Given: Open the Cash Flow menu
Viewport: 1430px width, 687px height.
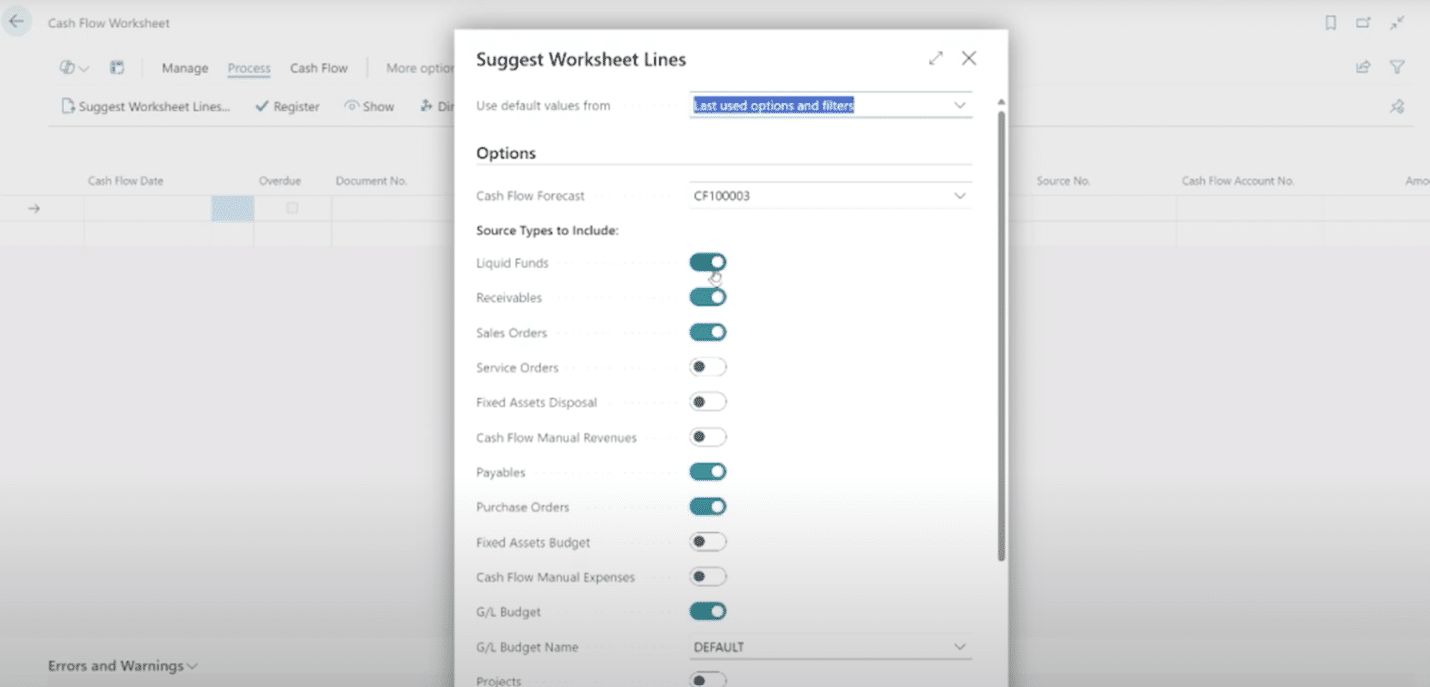Looking at the screenshot, I should pyautogui.click(x=319, y=68).
